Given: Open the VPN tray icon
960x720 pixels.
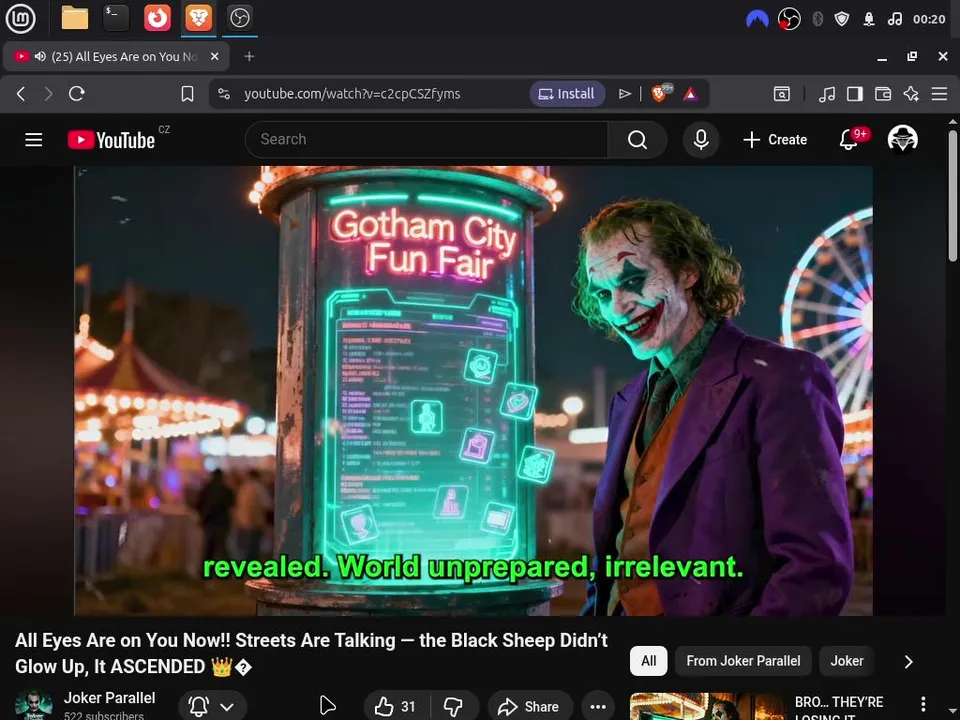Looking at the screenshot, I should pyautogui.click(x=757, y=19).
